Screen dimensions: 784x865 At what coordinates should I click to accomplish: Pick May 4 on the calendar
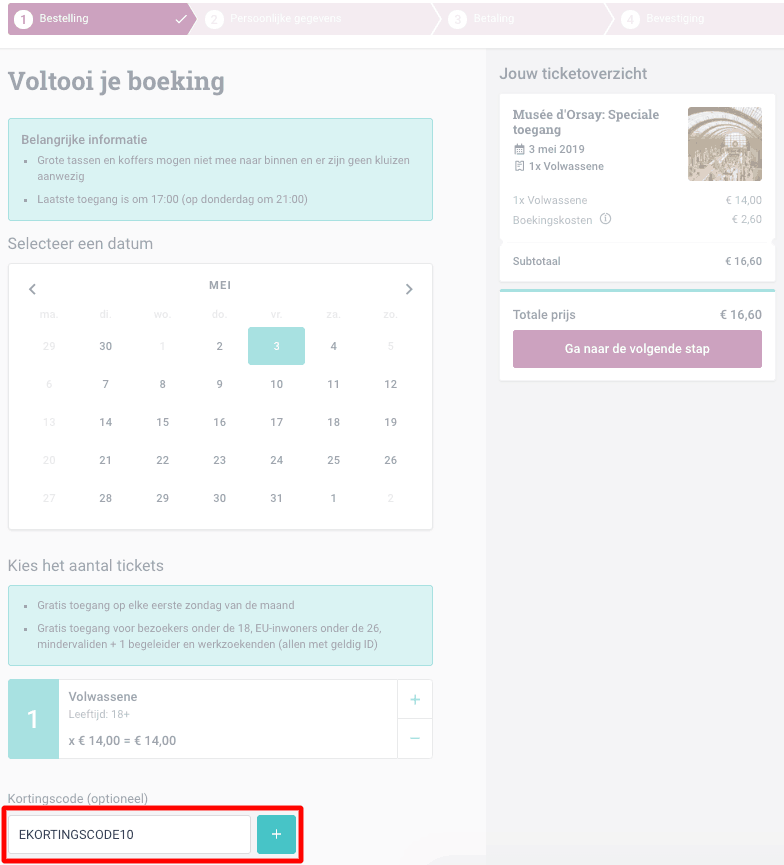click(333, 346)
